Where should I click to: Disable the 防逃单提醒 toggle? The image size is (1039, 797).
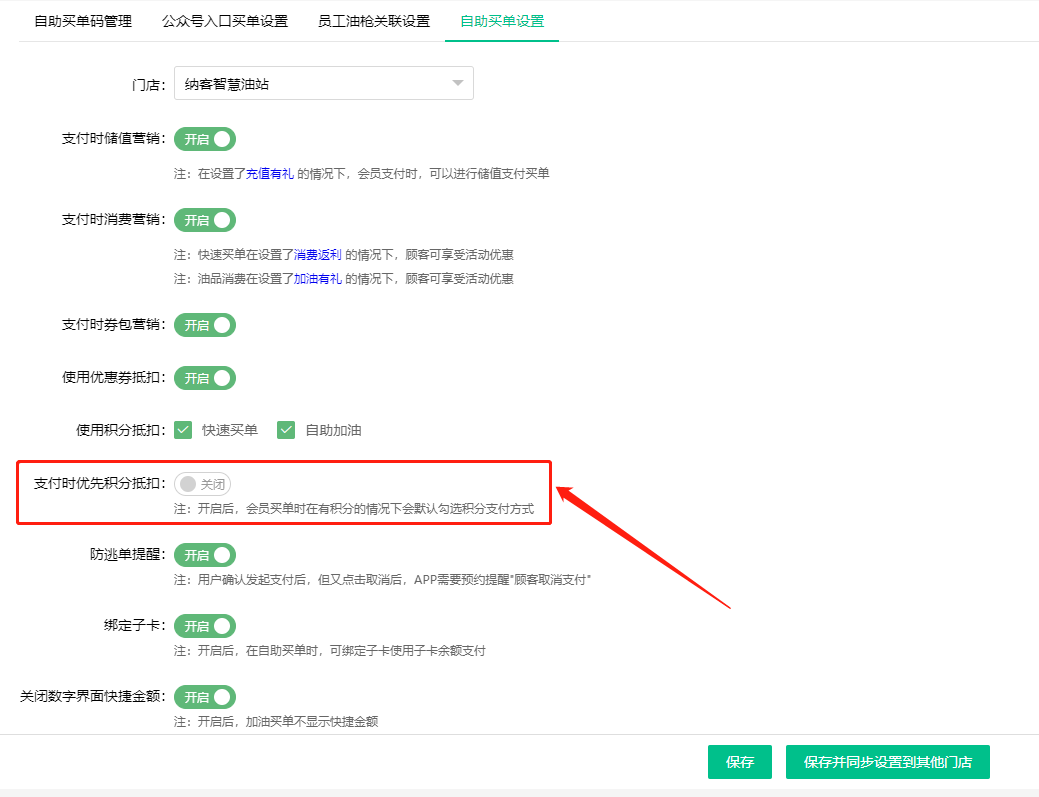[x=204, y=555]
